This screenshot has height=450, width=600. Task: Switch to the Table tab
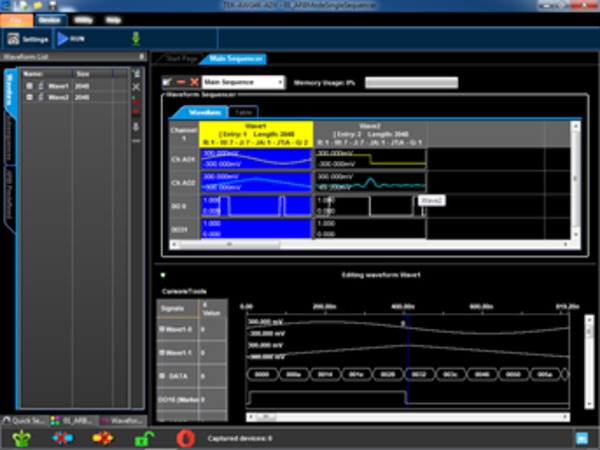(x=242, y=112)
